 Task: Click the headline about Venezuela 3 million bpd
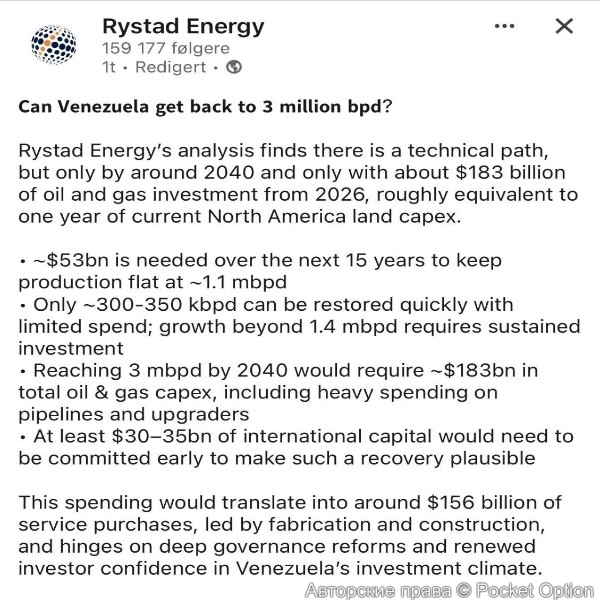(x=205, y=108)
